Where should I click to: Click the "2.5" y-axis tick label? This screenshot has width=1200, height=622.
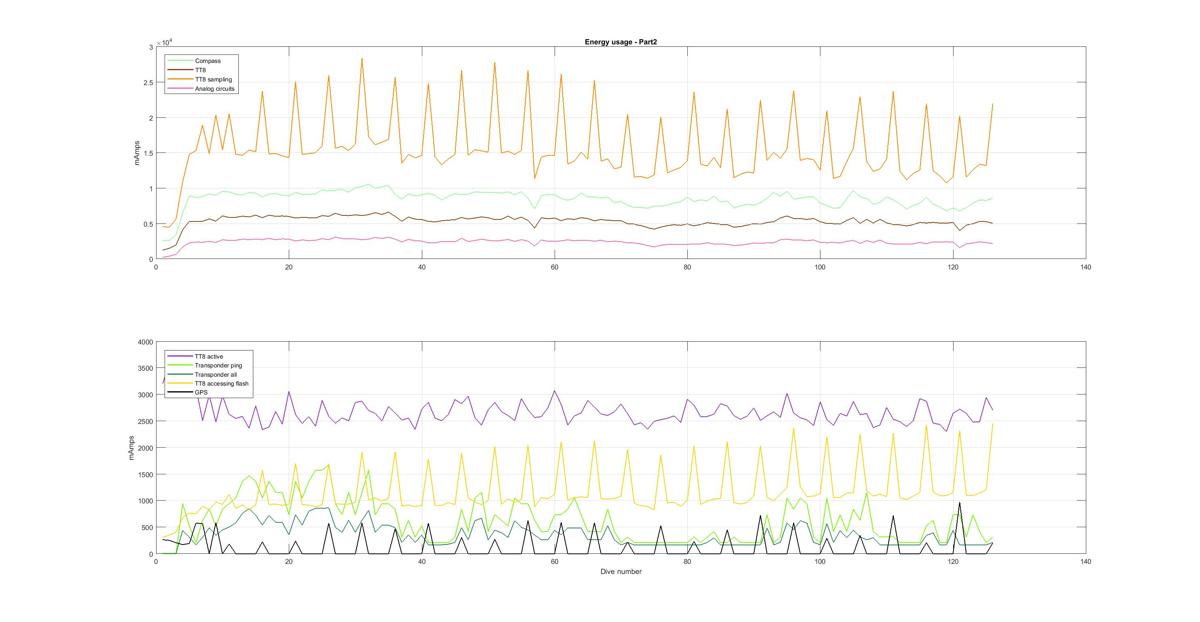click(148, 83)
